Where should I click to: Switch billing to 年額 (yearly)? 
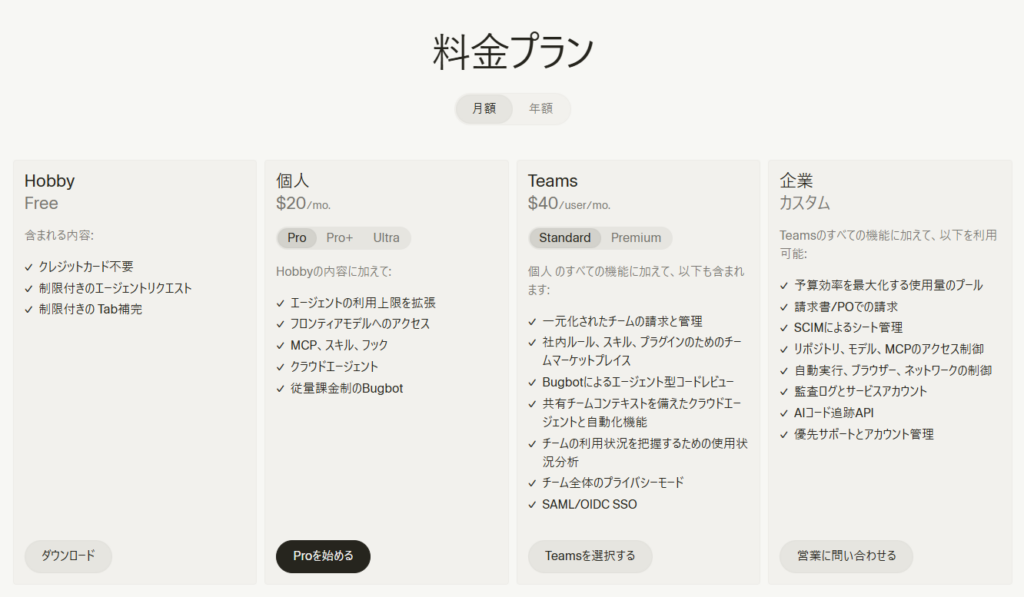[x=541, y=108]
